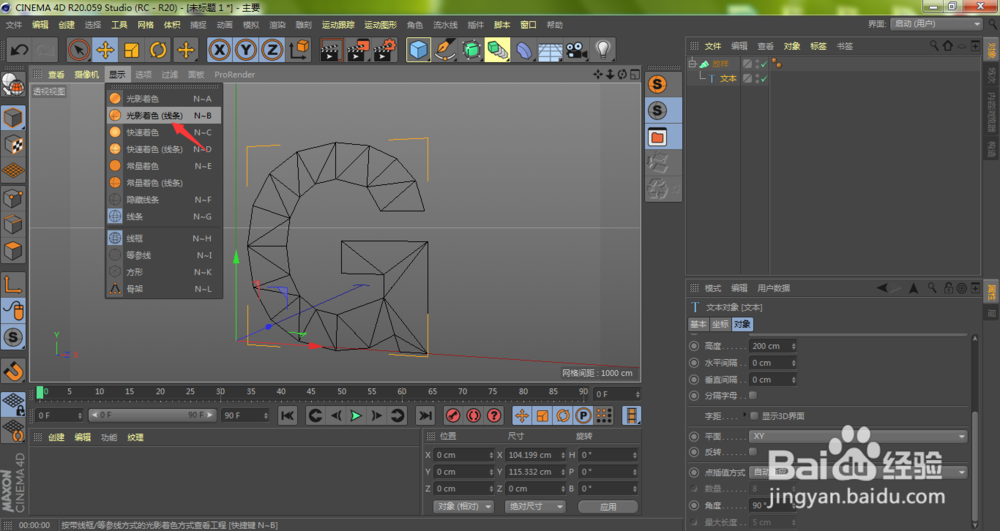Image resolution: width=1000 pixels, height=531 pixels.
Task: Choose 线框 display option
Action: (164, 238)
